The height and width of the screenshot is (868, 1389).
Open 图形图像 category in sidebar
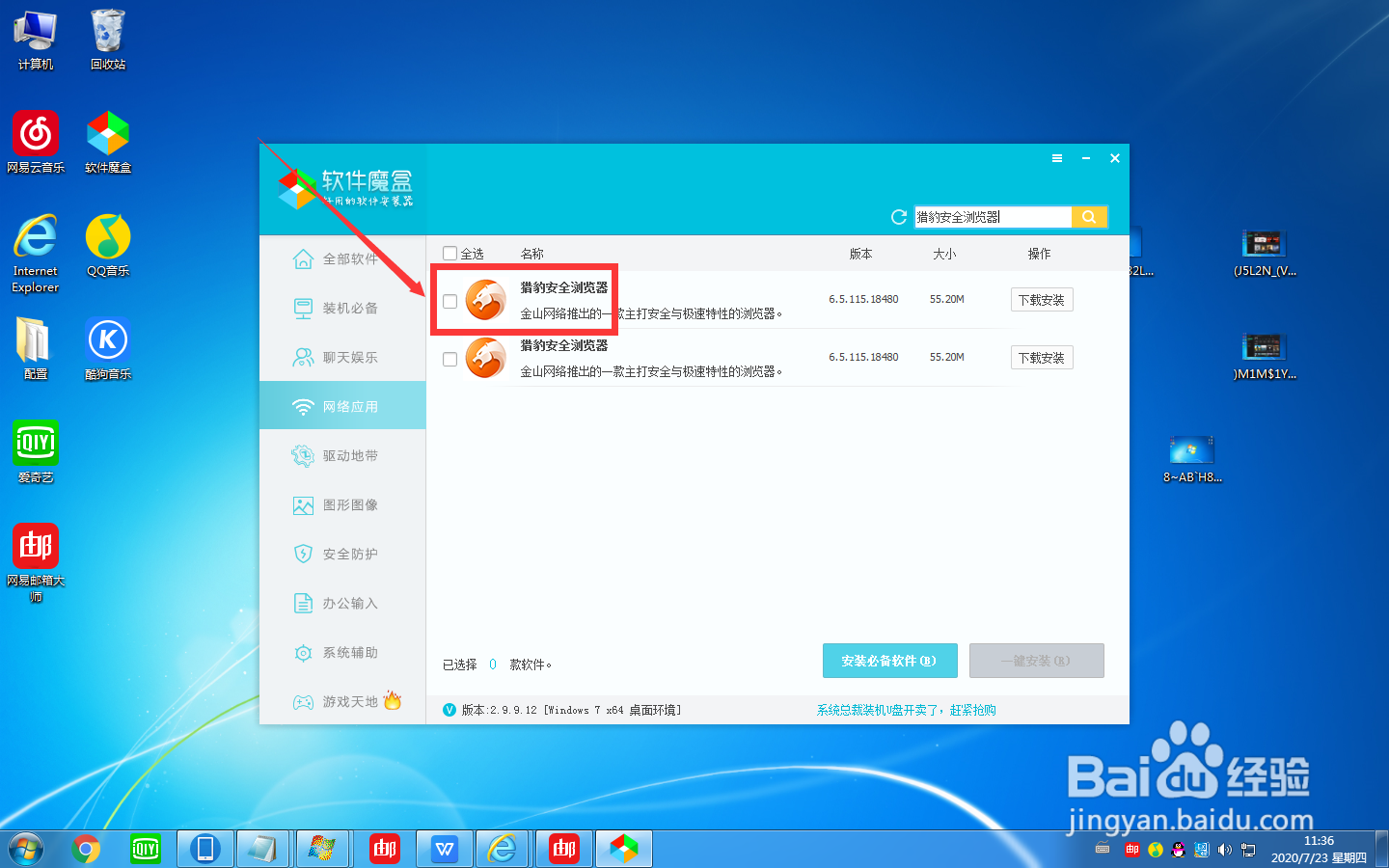tap(342, 504)
